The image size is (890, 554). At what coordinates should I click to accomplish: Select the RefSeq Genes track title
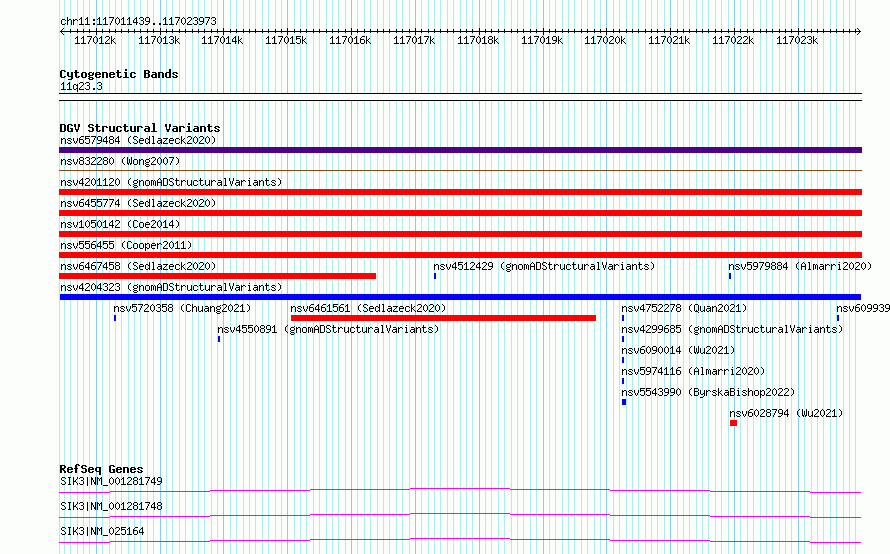click(101, 469)
